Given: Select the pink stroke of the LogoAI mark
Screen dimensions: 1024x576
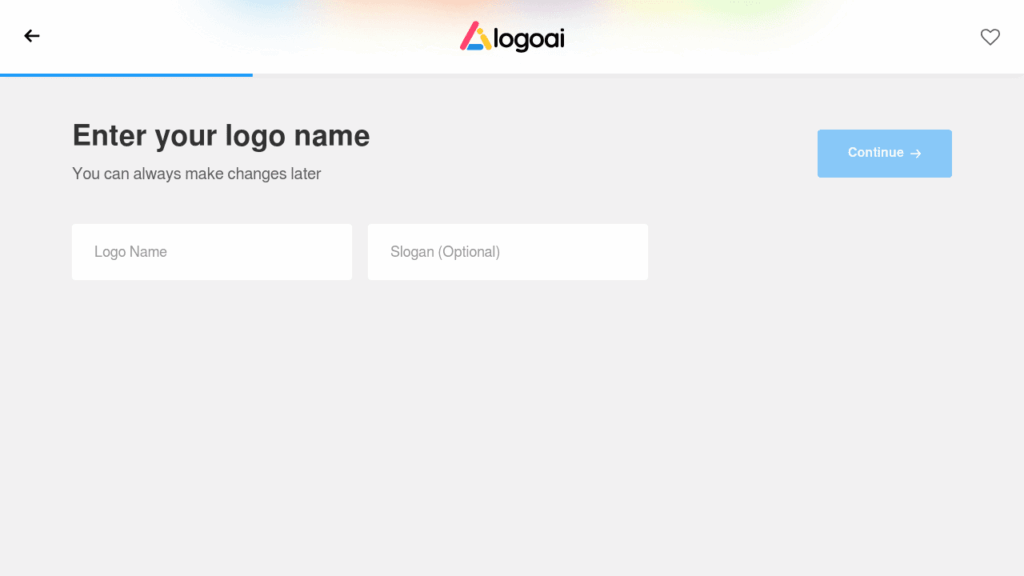Looking at the screenshot, I should click(x=469, y=35).
